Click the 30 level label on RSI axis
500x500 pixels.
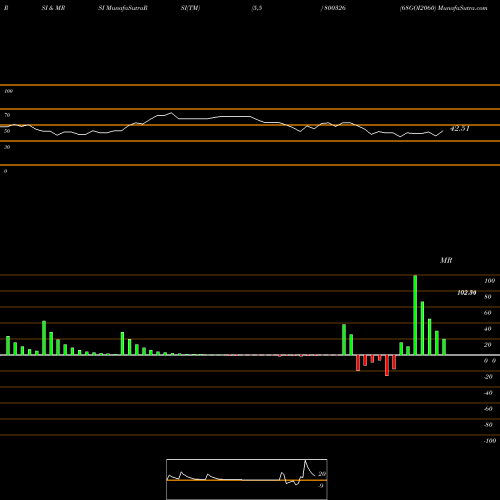click(x=7, y=147)
